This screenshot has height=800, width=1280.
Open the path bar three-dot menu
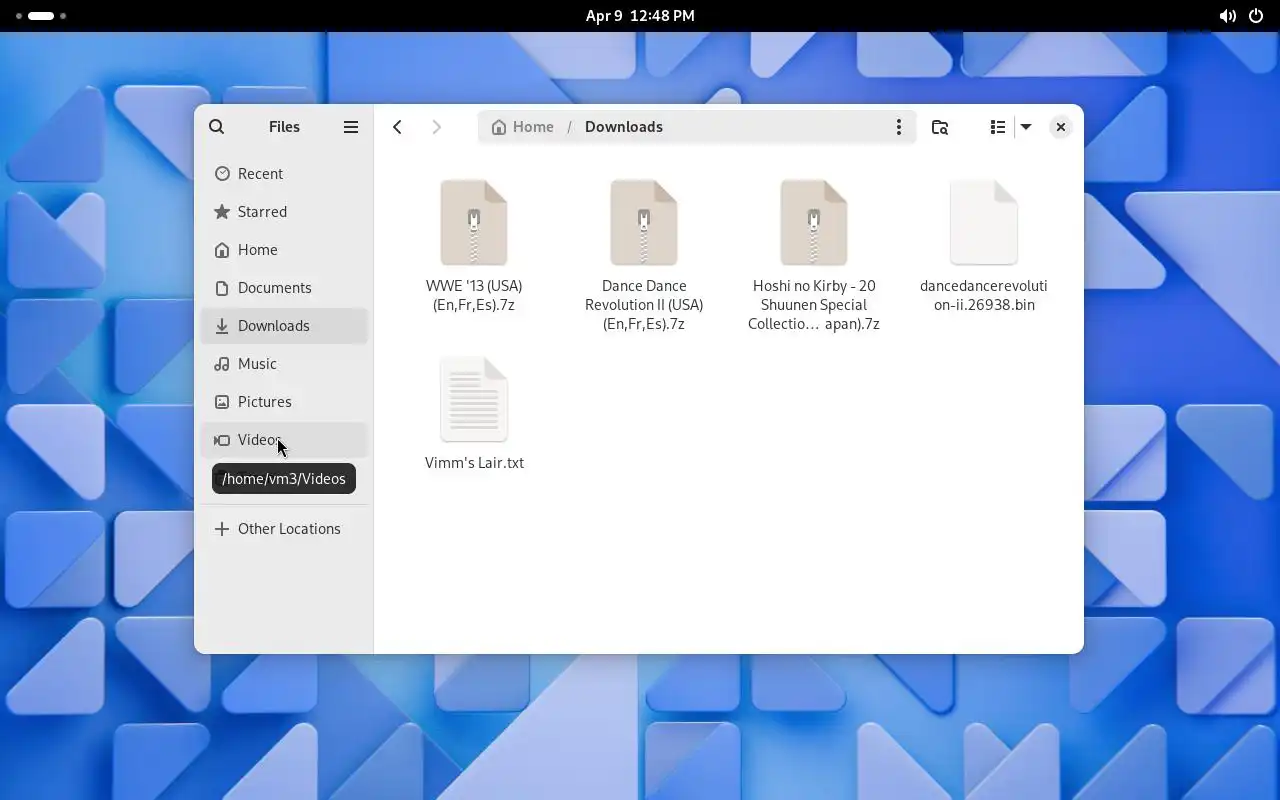pyautogui.click(x=898, y=127)
